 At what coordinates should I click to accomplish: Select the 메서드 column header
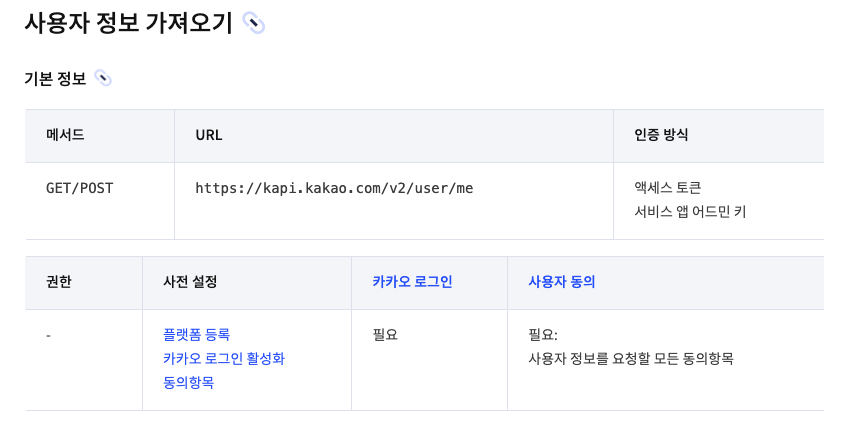click(x=100, y=136)
